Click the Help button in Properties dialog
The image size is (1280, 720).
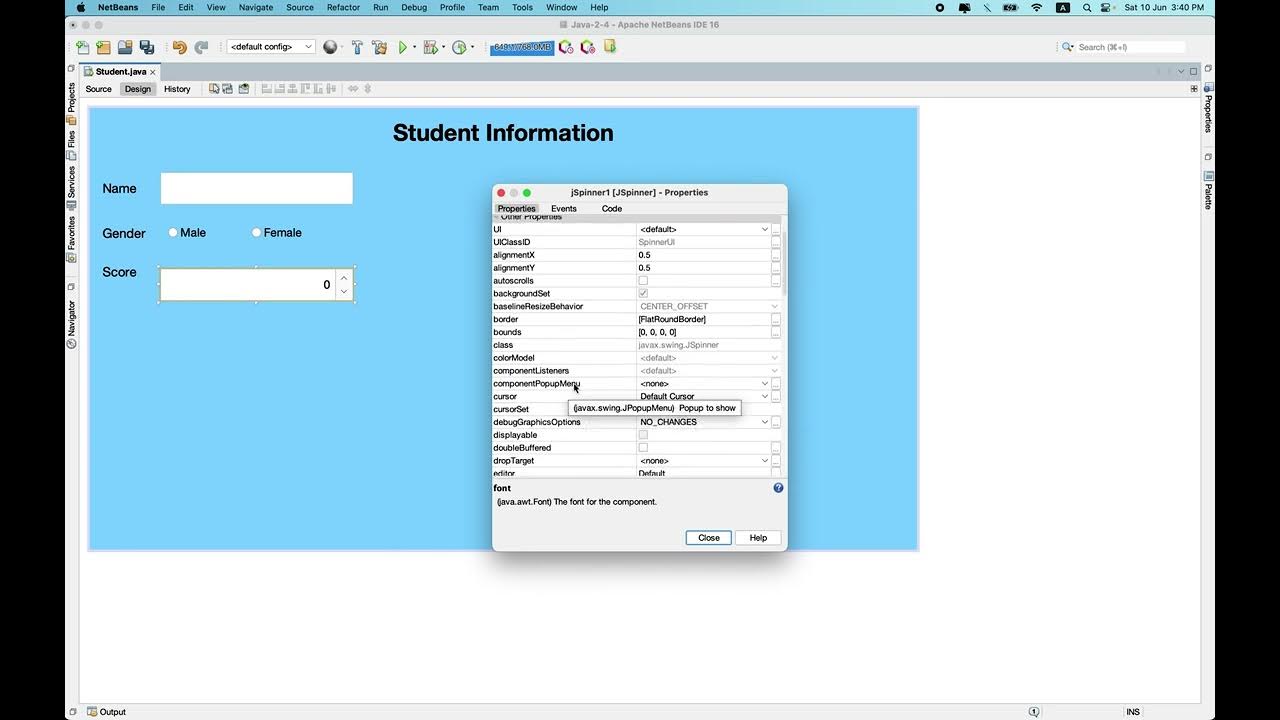(x=758, y=538)
